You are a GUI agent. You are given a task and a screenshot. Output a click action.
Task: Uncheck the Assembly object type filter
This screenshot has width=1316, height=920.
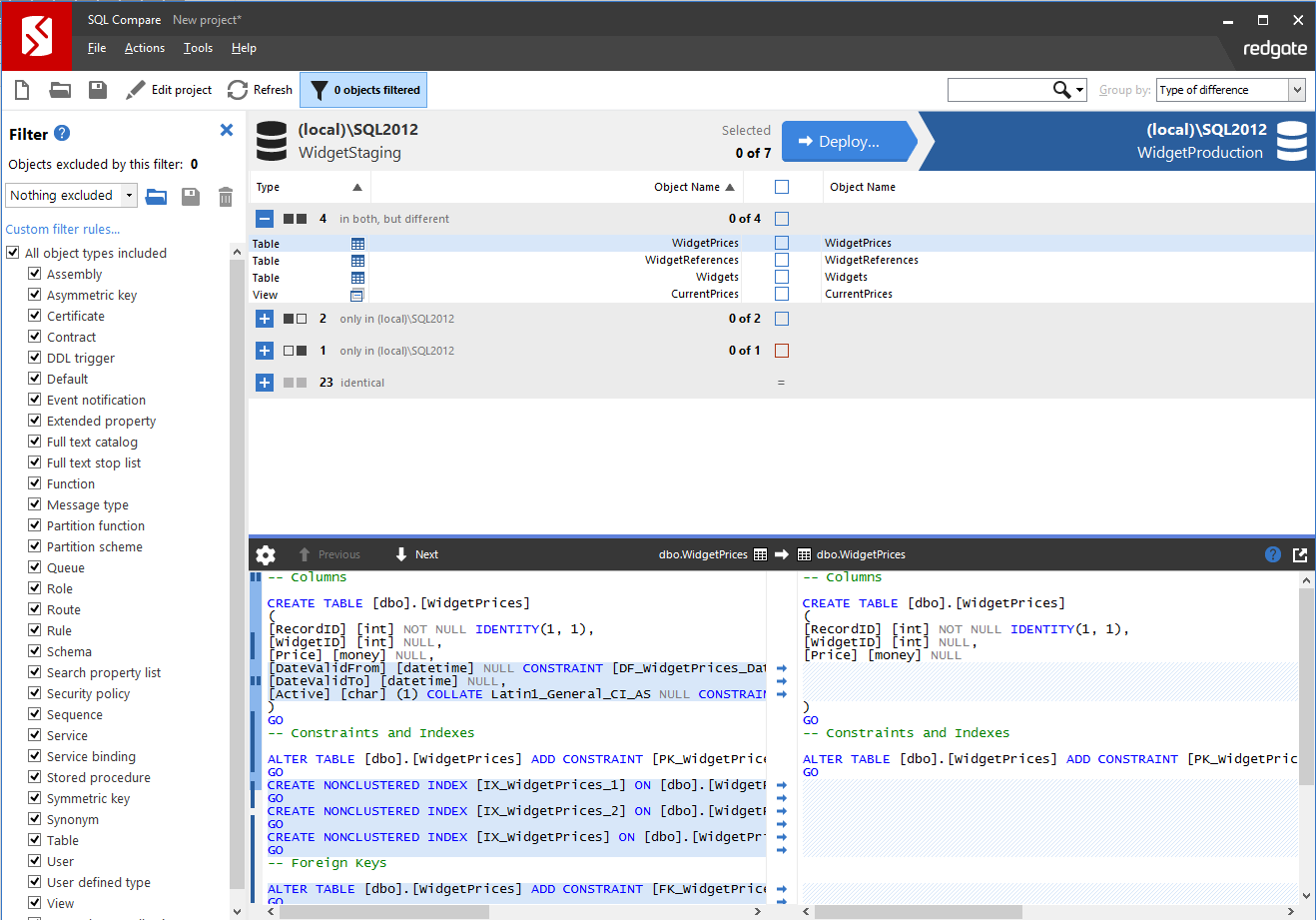click(x=34, y=274)
